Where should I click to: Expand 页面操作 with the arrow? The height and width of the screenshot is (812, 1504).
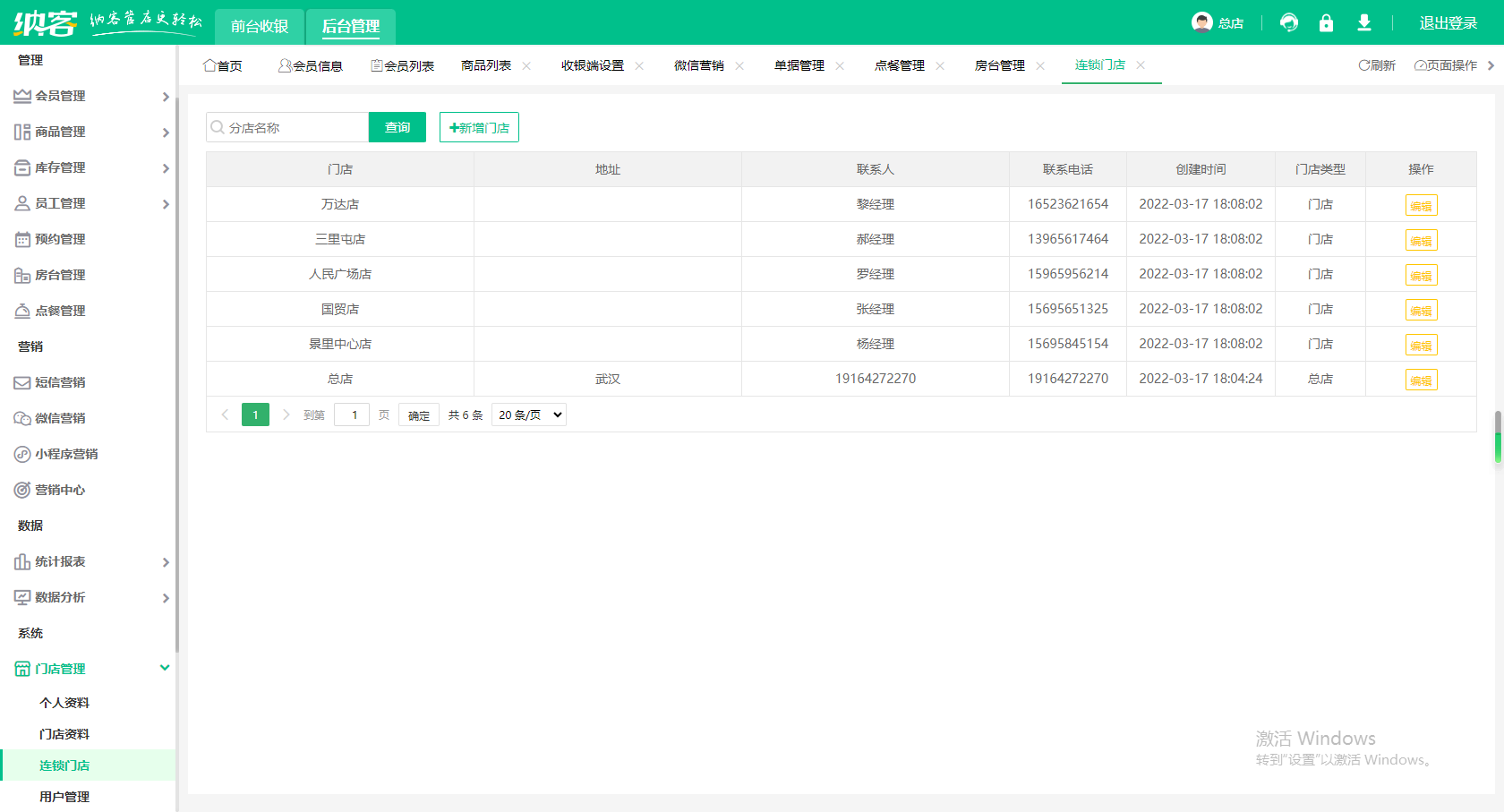pos(1489,64)
